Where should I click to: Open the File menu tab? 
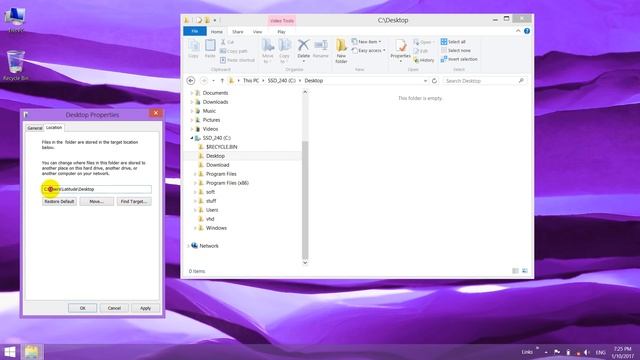195,31
